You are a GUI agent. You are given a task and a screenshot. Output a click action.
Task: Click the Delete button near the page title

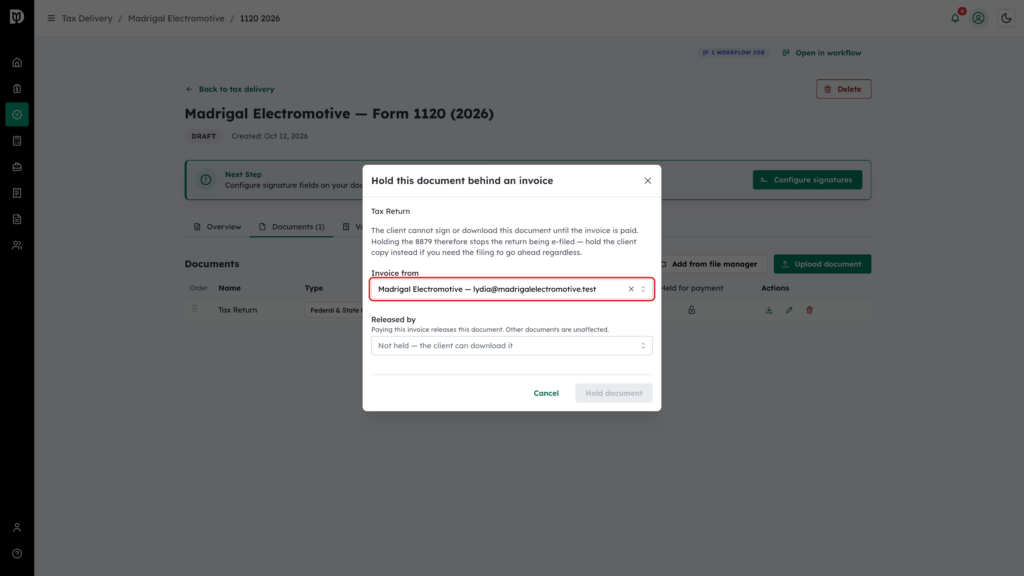pos(843,89)
